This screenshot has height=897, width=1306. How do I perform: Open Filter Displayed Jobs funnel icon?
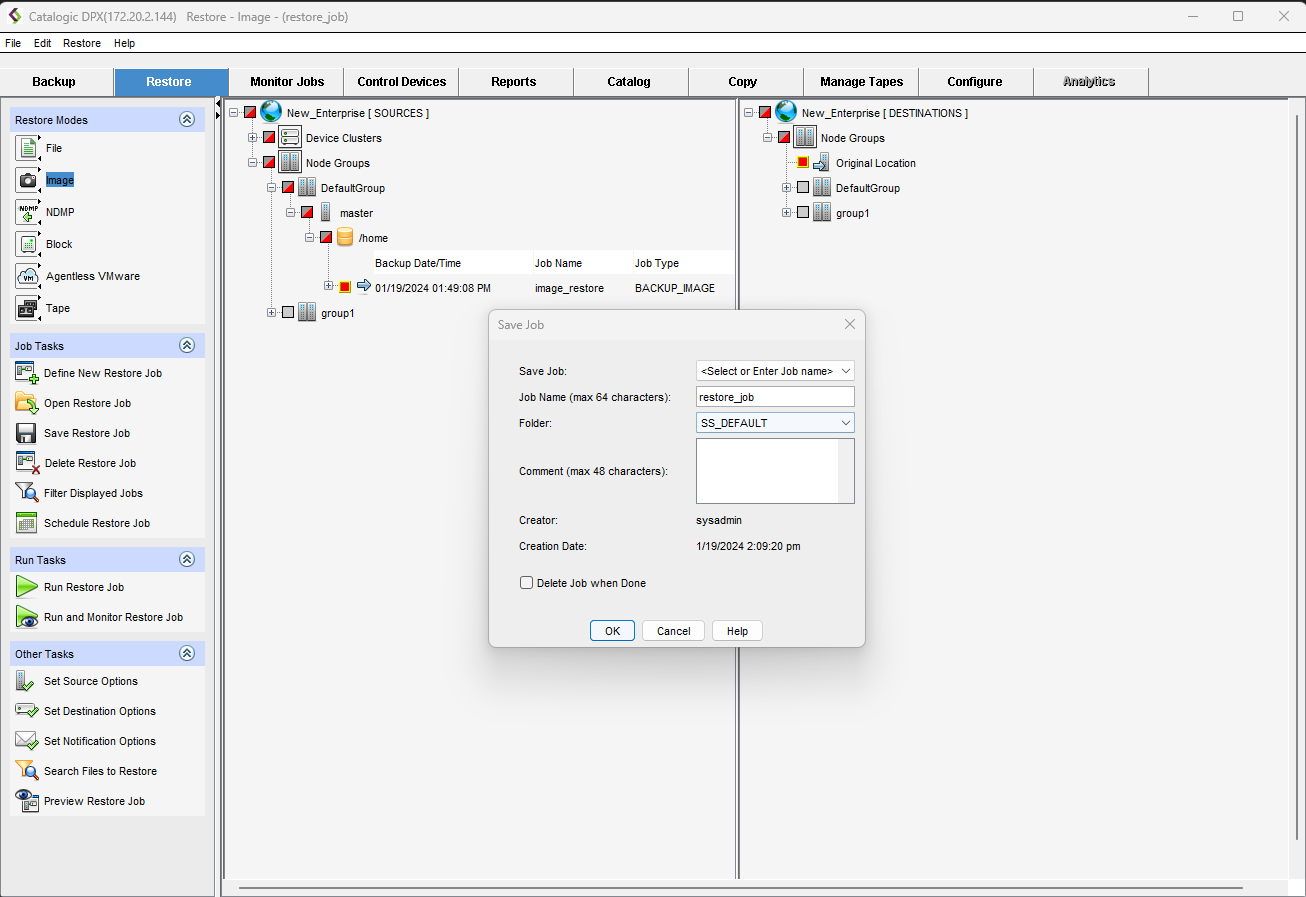[x=27, y=493]
